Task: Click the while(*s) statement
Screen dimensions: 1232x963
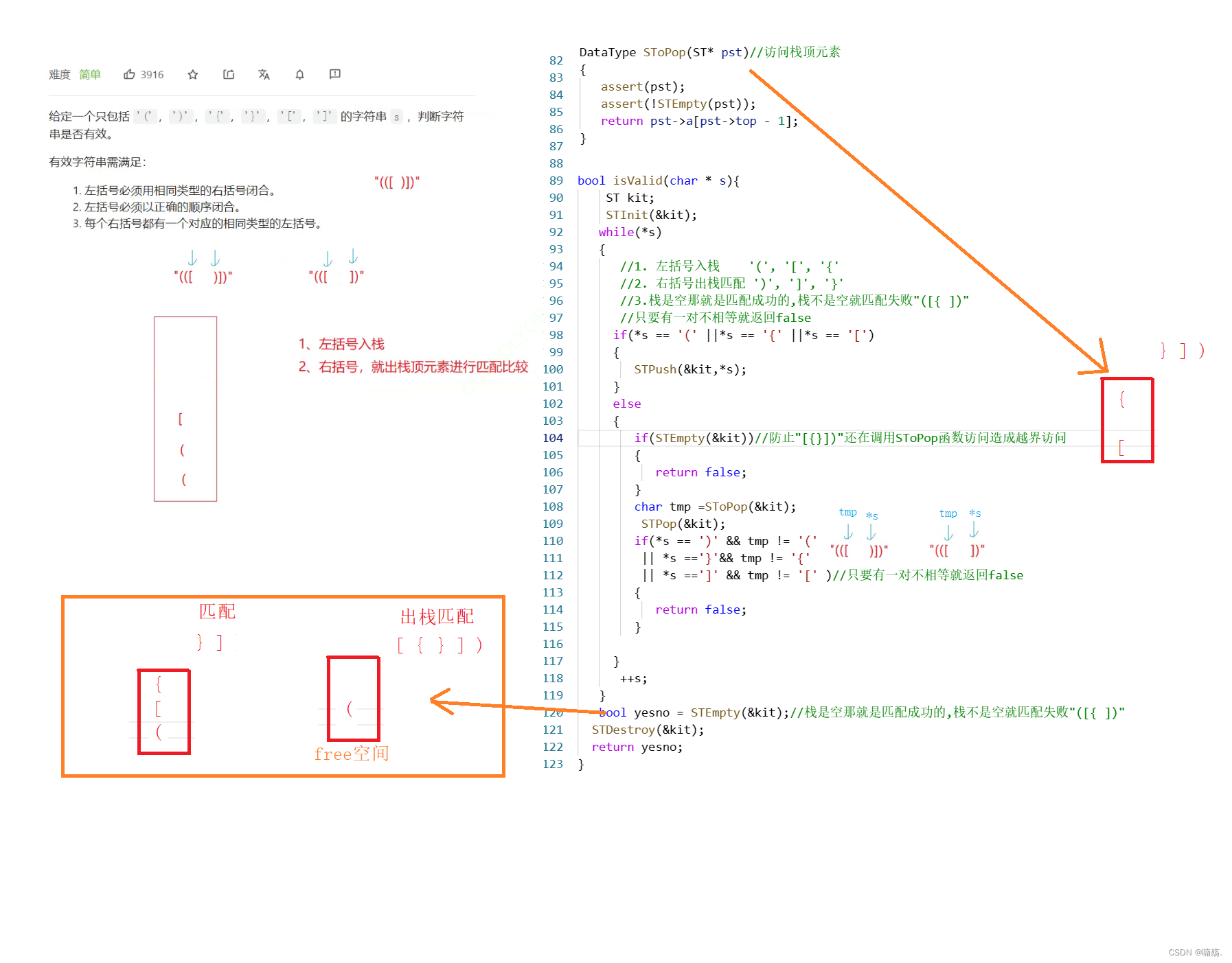Action: click(x=630, y=232)
